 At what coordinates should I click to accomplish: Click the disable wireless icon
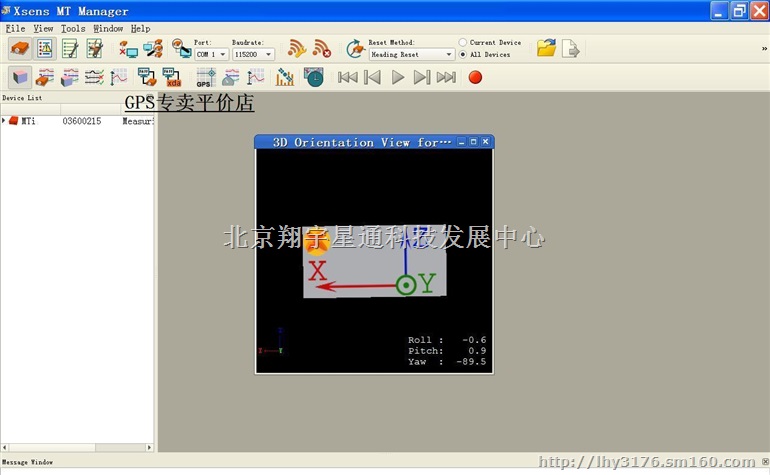click(x=322, y=49)
